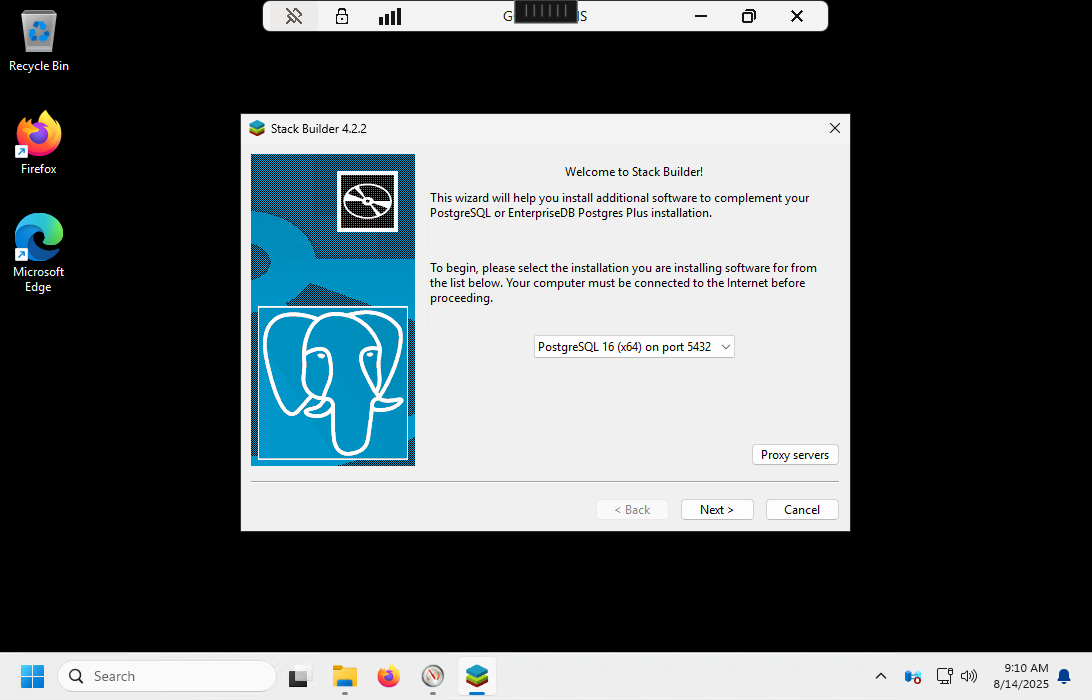The image size is (1092, 700).
Task: Open Firefox from the taskbar
Action: pyautogui.click(x=389, y=677)
